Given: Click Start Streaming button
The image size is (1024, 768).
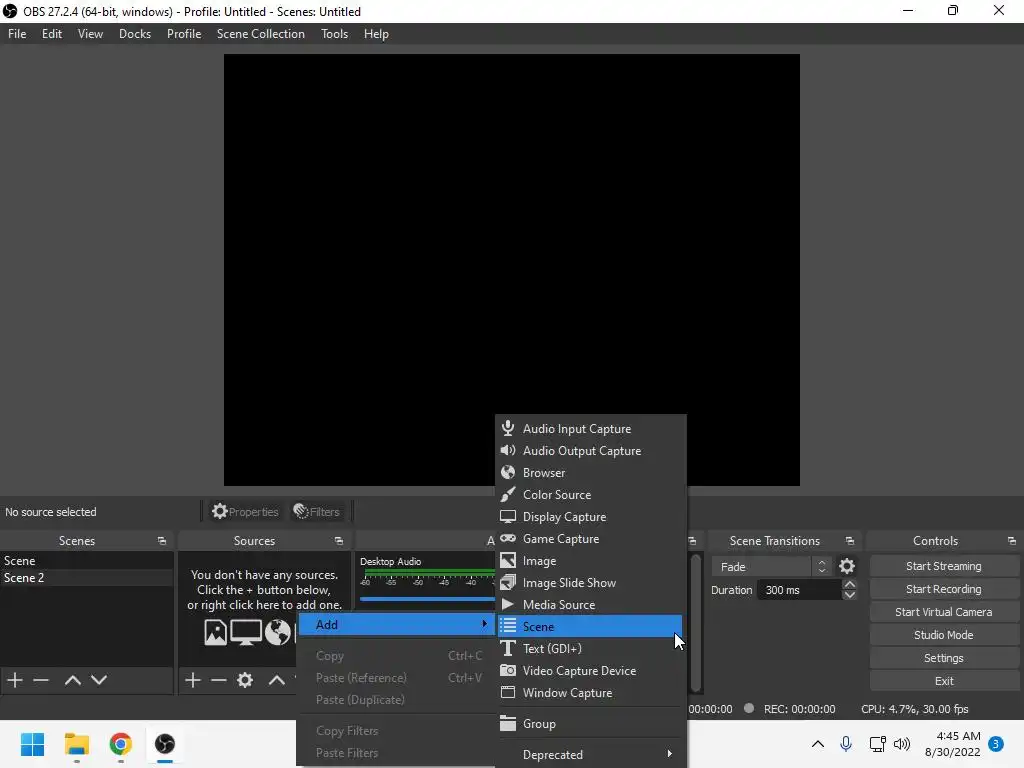Looking at the screenshot, I should 944,566.
